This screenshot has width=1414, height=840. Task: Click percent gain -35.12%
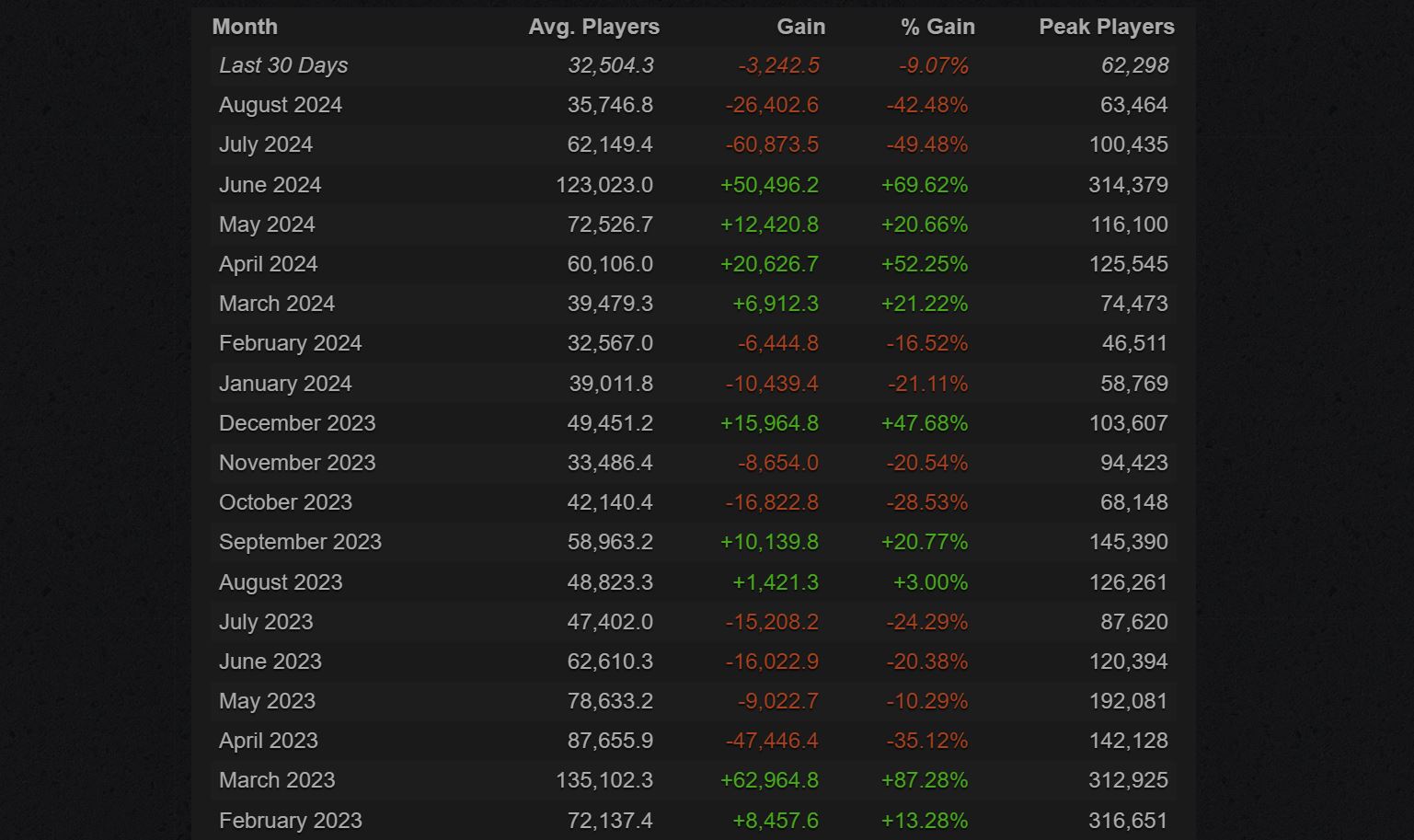pos(926,741)
